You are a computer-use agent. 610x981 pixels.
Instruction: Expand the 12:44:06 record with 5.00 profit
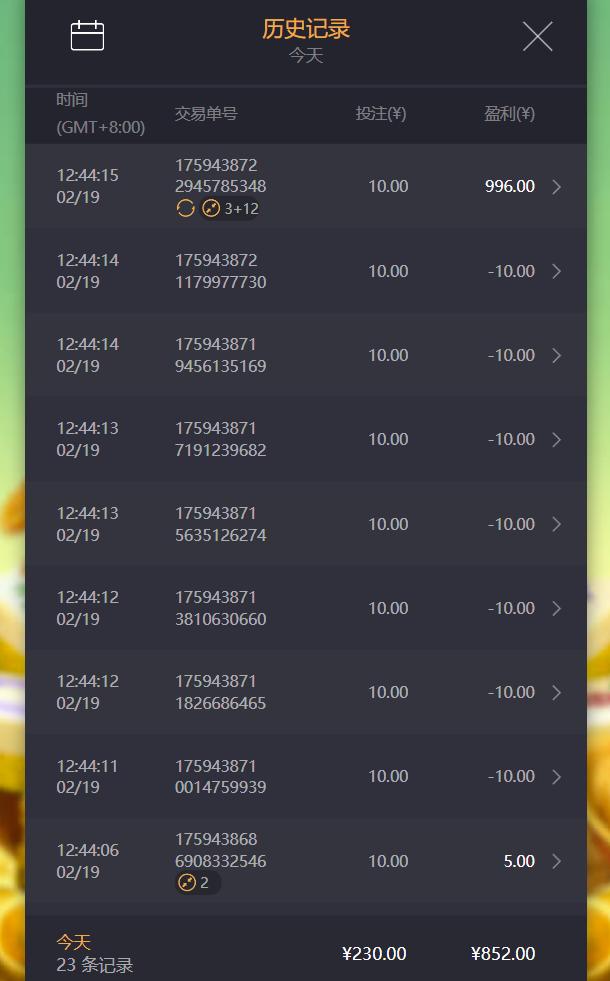tap(557, 861)
